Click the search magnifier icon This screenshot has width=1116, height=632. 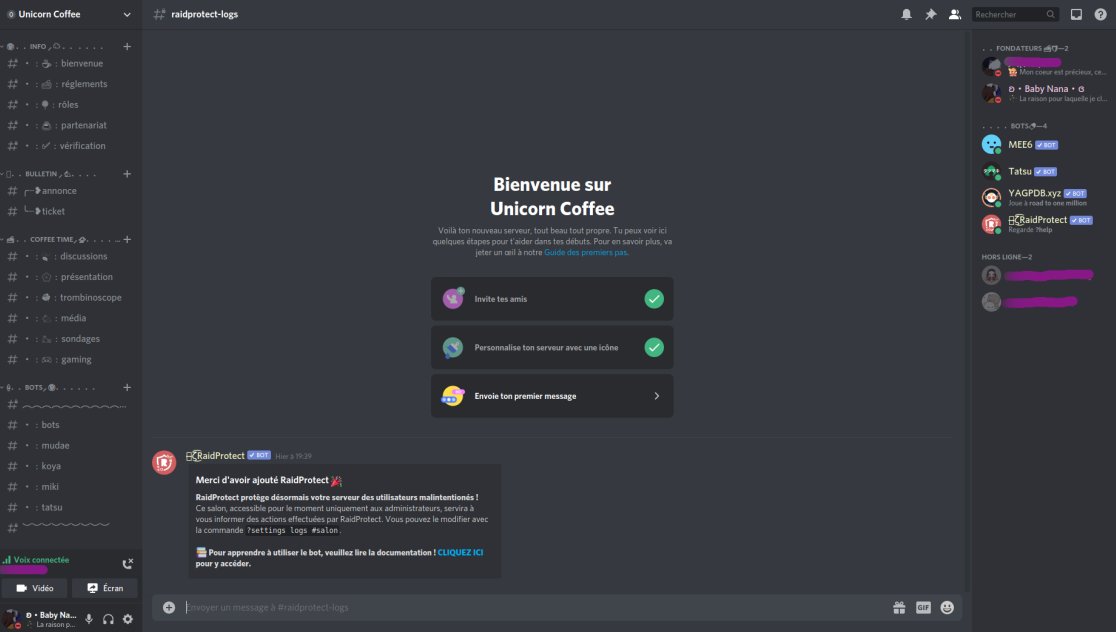tap(1051, 14)
